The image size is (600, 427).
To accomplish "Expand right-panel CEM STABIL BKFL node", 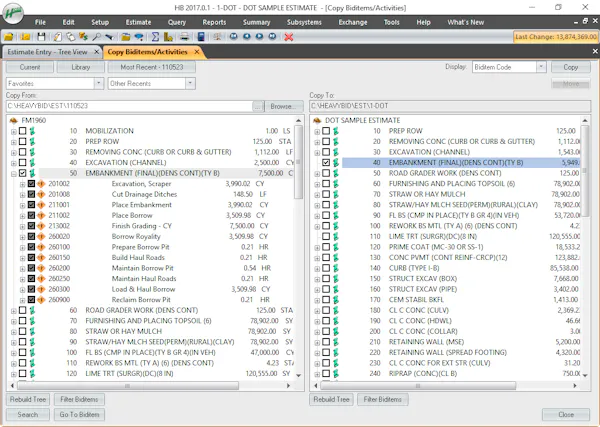I will click(x=317, y=300).
